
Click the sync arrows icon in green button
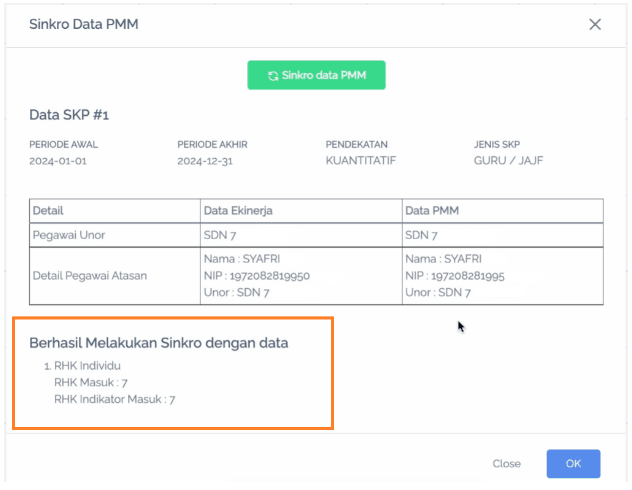pos(272,75)
